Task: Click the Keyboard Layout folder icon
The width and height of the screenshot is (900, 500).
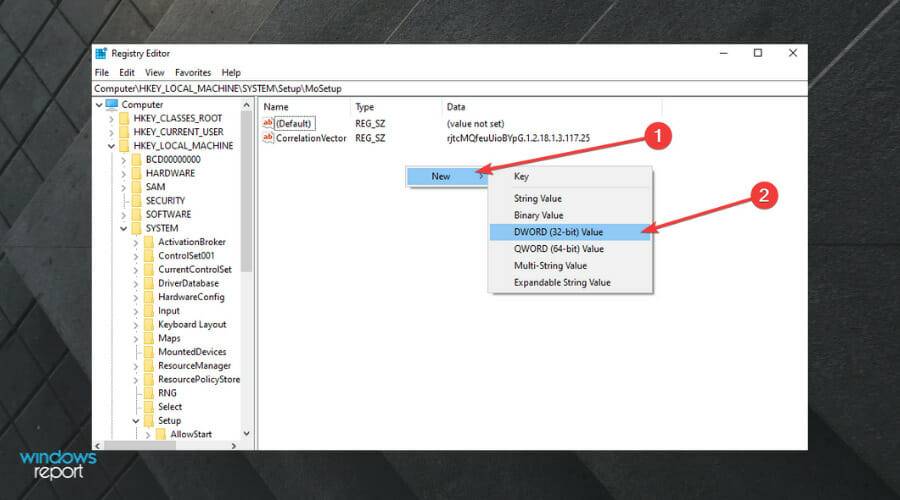Action: click(149, 325)
